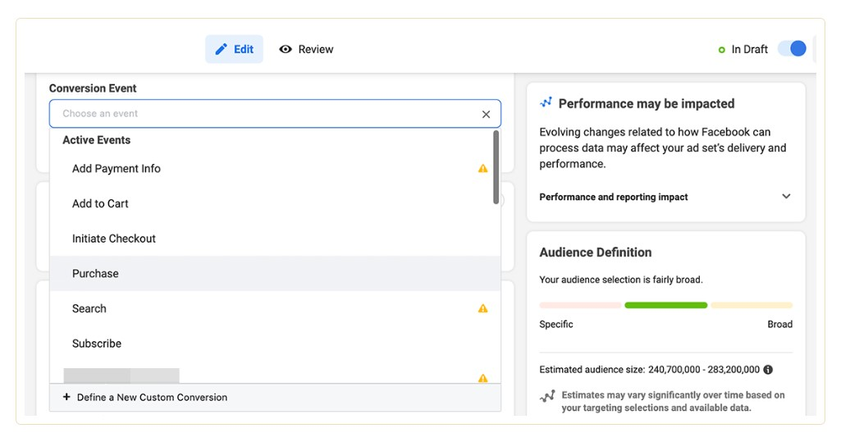Click the estimates trend icon

click(x=547, y=396)
